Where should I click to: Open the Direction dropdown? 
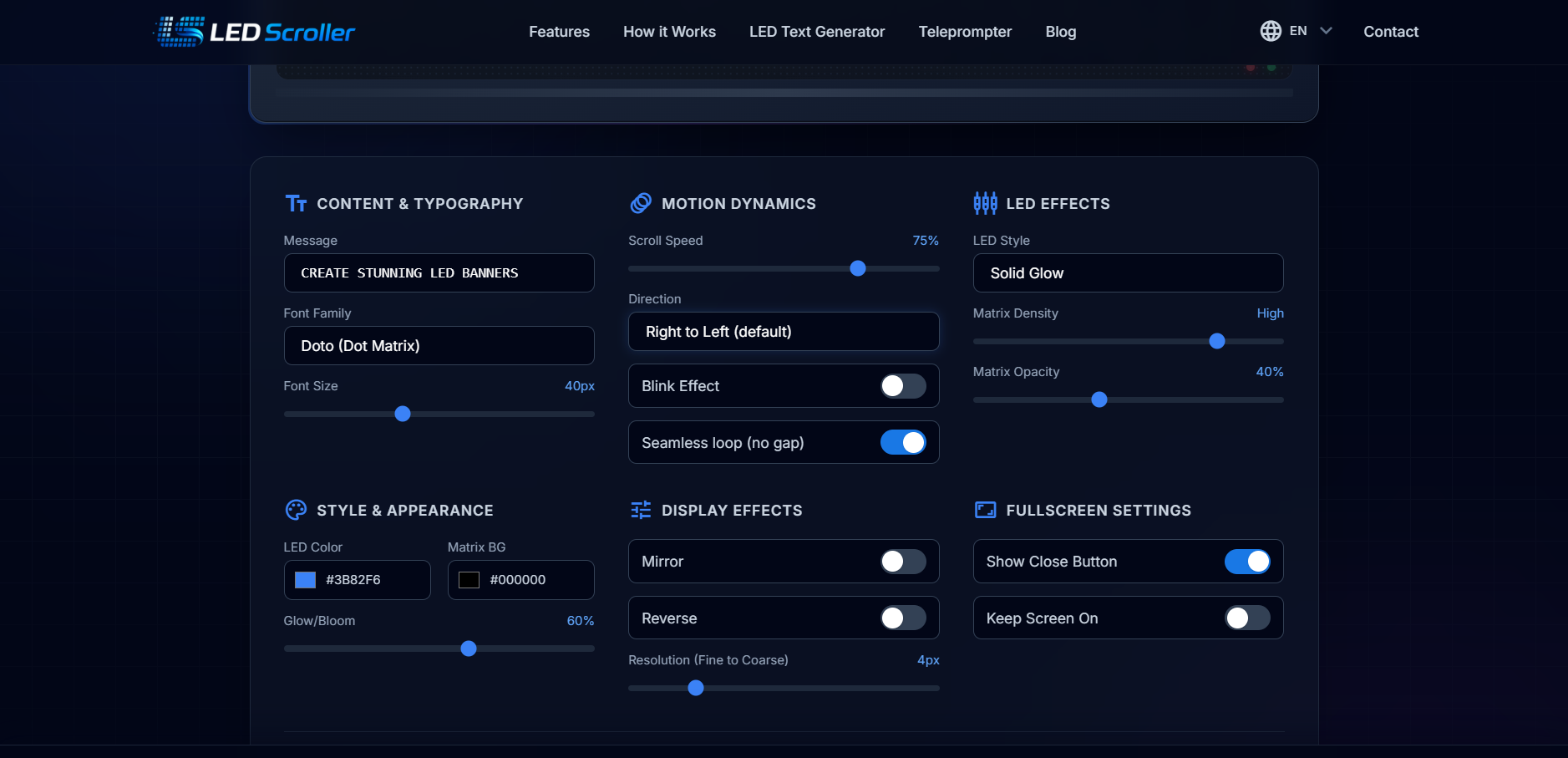coord(784,332)
